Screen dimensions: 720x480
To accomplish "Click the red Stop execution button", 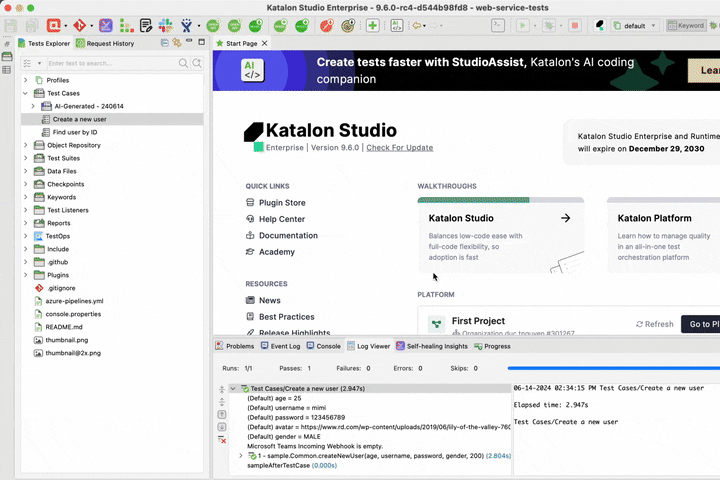I will point(574,25).
